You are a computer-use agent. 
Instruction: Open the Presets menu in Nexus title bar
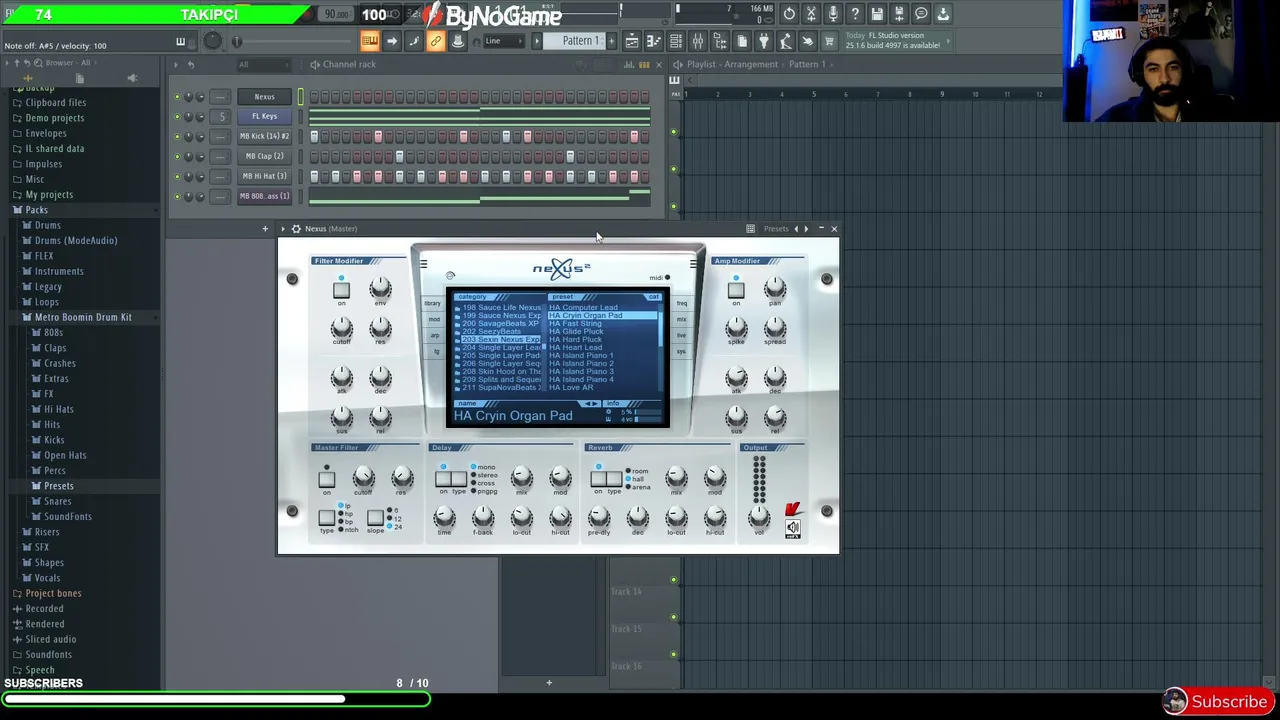(x=776, y=229)
